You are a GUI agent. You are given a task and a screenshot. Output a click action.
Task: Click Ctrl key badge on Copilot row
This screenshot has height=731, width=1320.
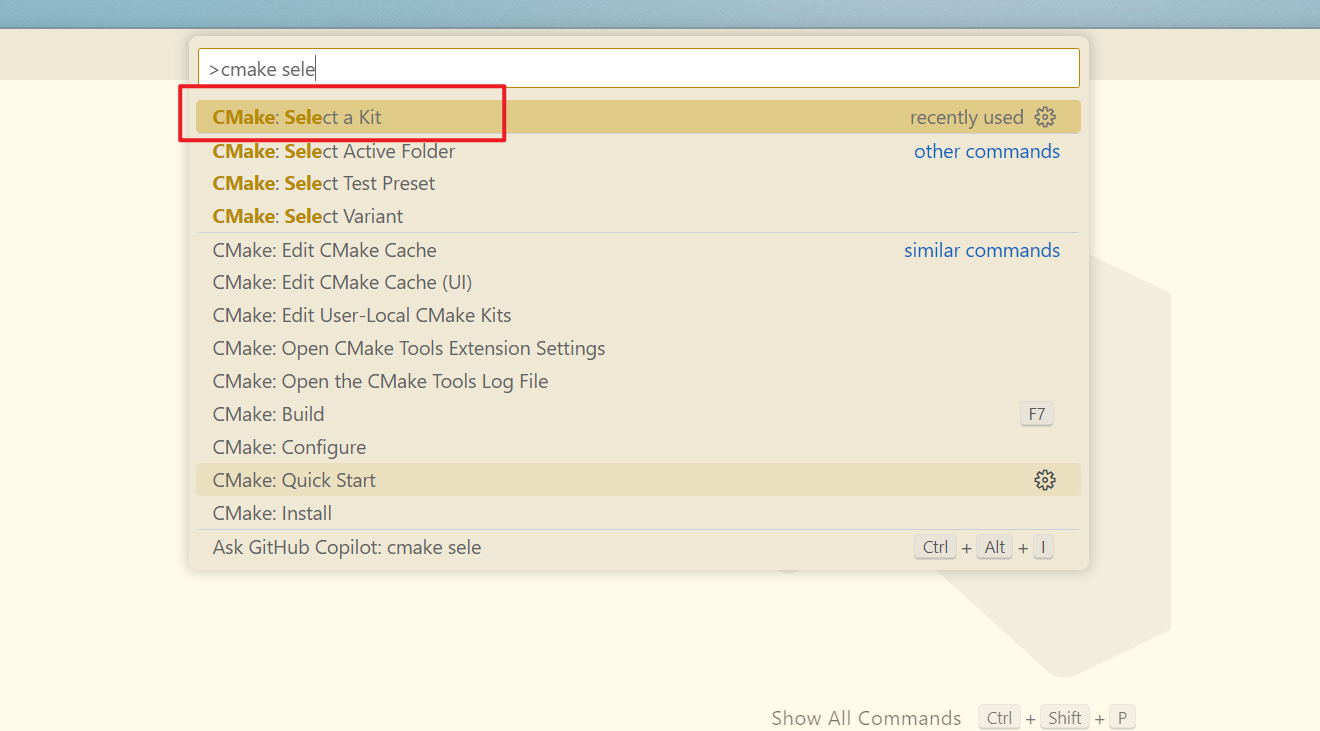pyautogui.click(x=935, y=547)
